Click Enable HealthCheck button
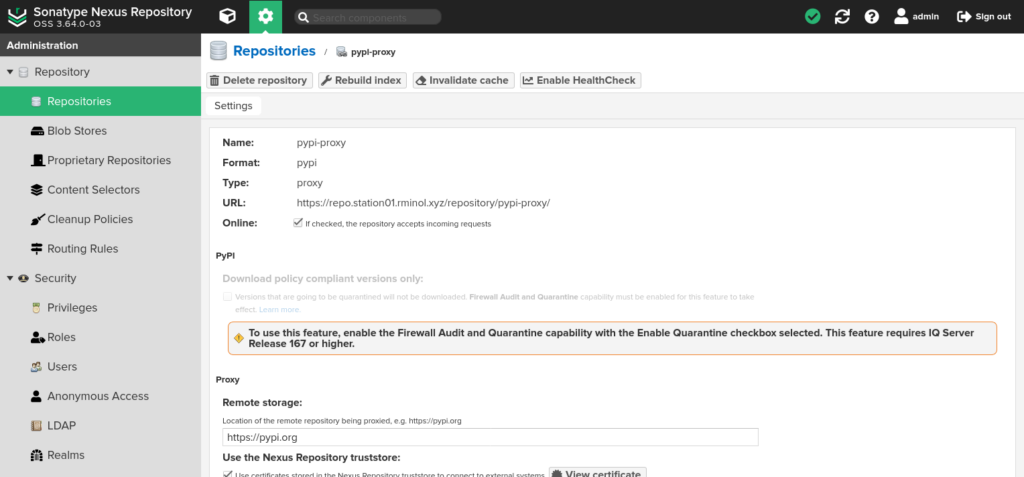 [x=581, y=80]
